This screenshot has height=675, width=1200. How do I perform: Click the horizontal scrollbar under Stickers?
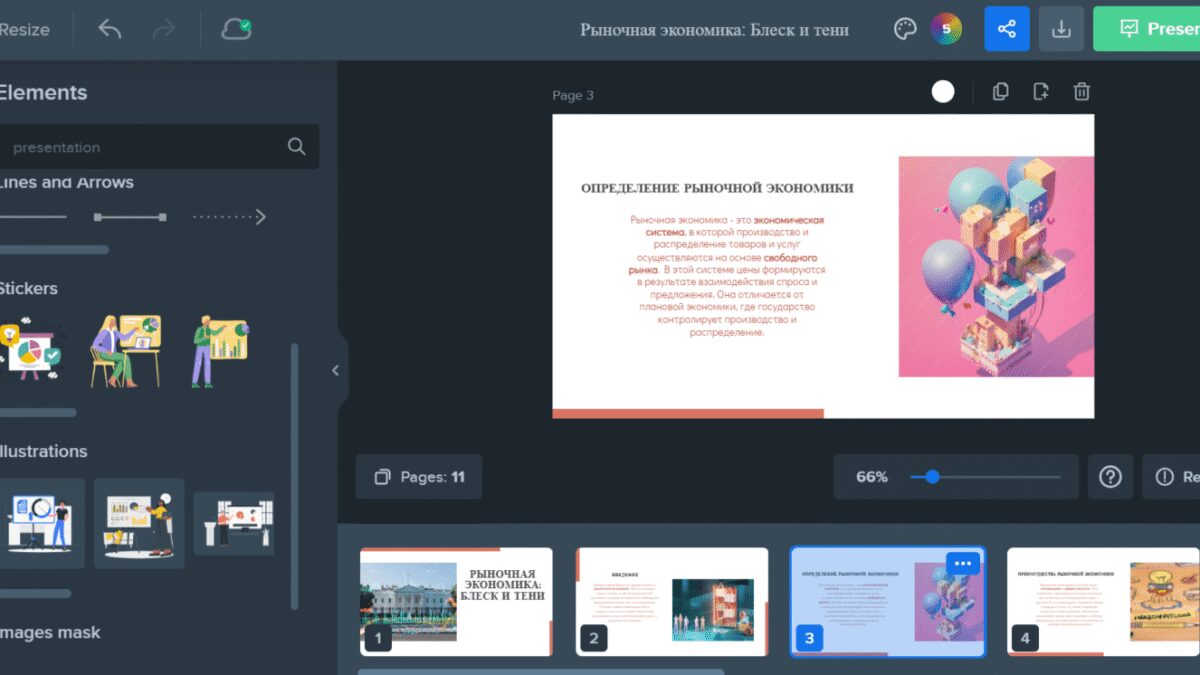(x=38, y=412)
